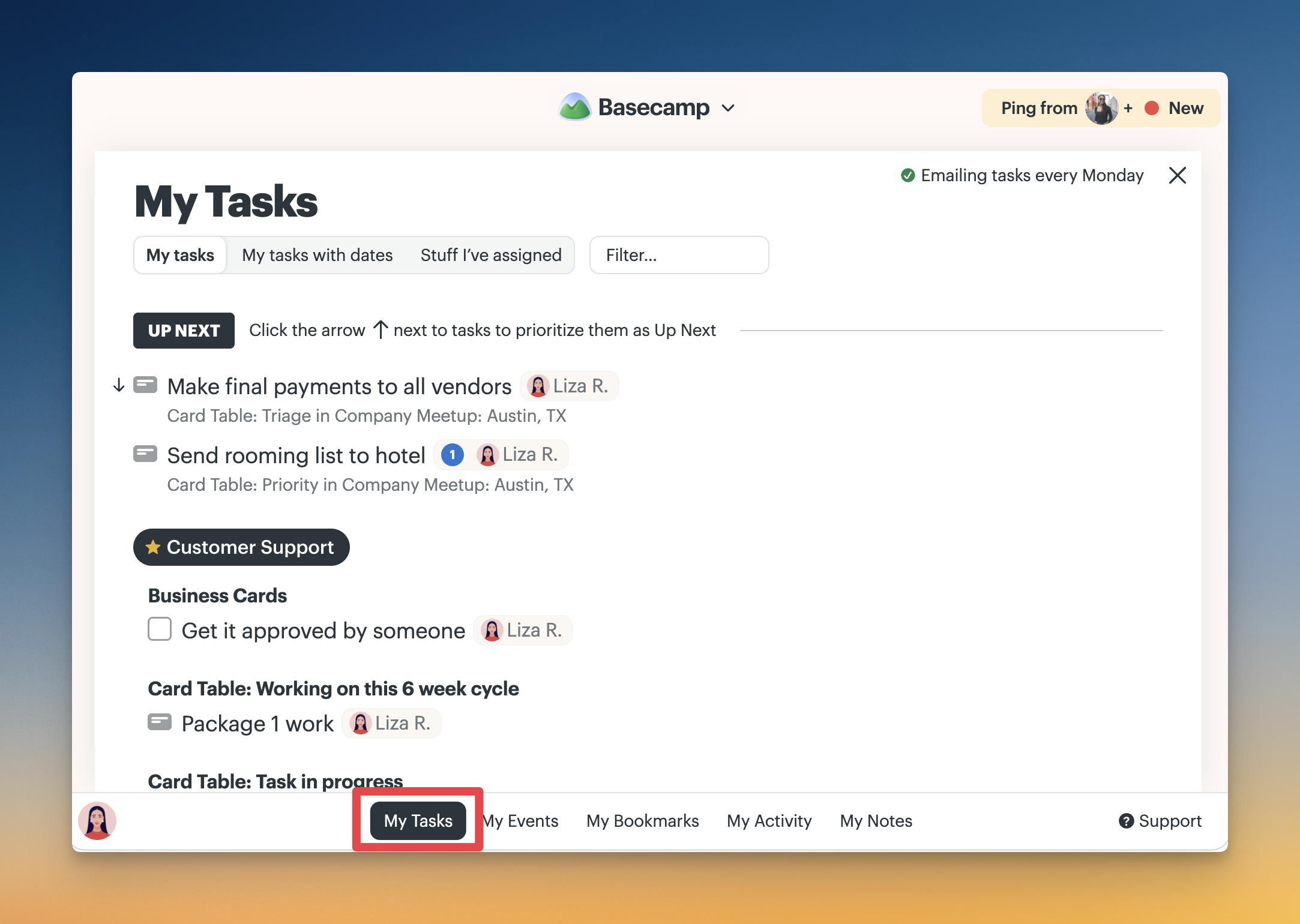Click card icon of Package 1 work
1300x924 pixels.
160,722
